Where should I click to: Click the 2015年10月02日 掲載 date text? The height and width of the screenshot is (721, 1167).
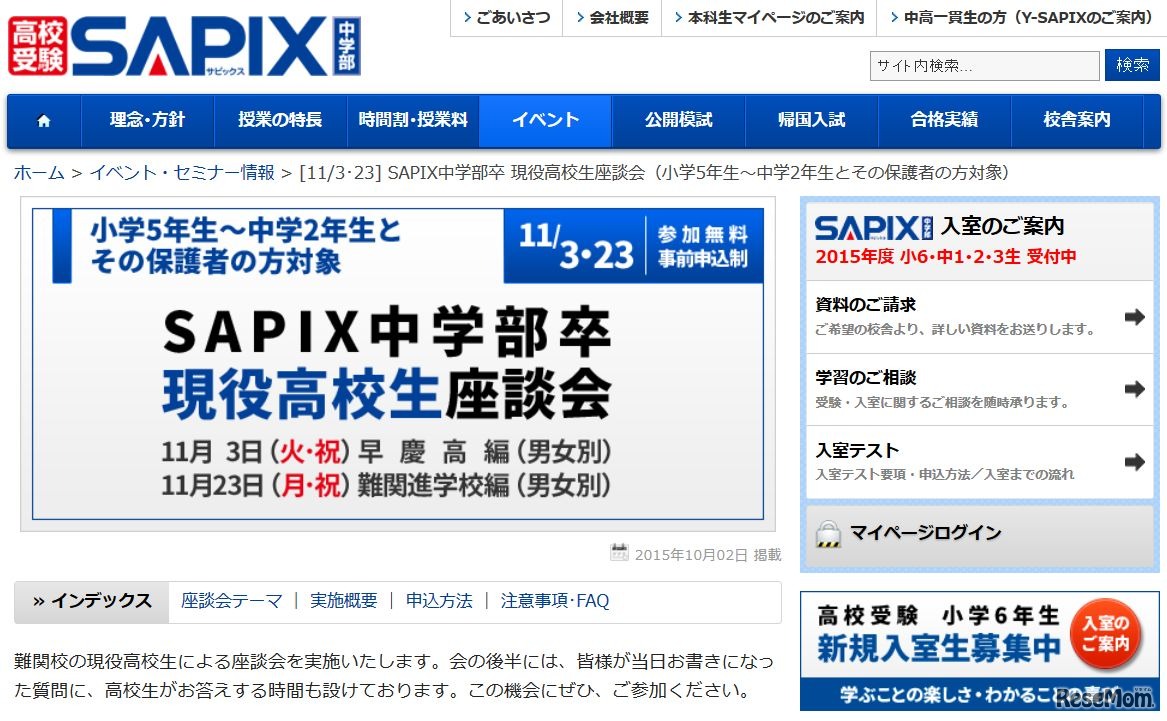[708, 554]
